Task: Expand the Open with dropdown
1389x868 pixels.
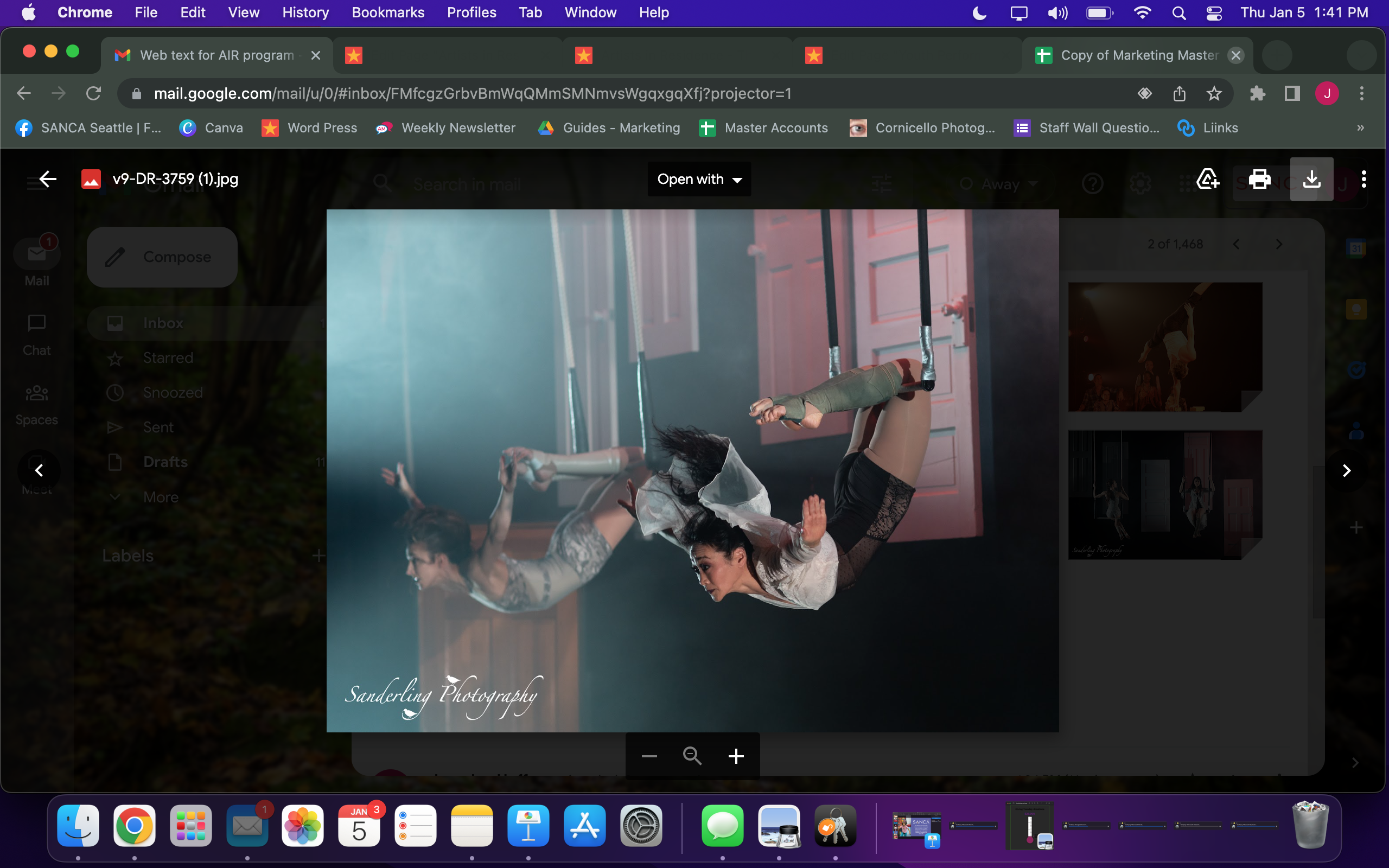Action: [x=699, y=179]
